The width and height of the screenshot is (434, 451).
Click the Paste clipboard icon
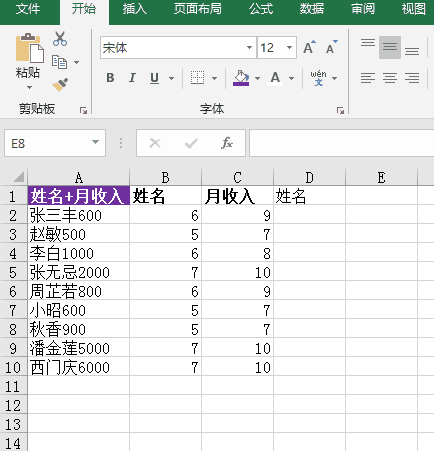(29, 48)
